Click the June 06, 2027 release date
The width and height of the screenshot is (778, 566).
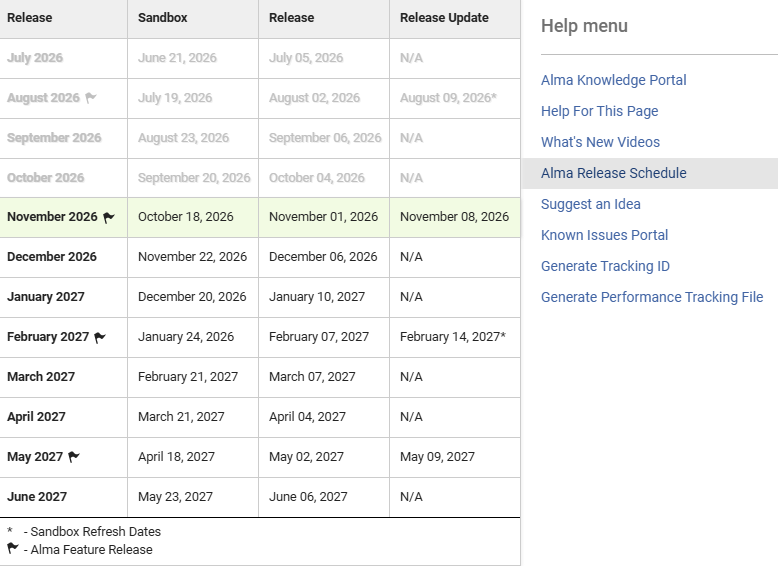(308, 497)
